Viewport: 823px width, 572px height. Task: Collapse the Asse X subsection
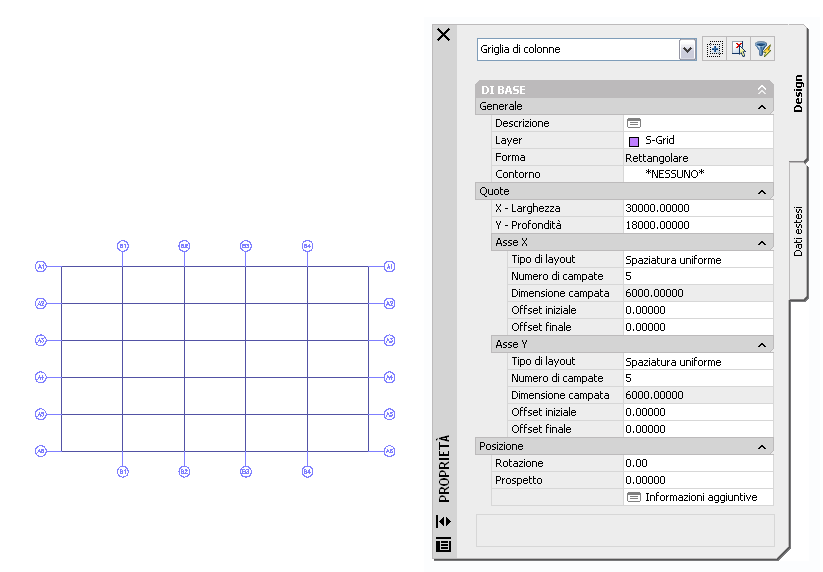coord(762,243)
